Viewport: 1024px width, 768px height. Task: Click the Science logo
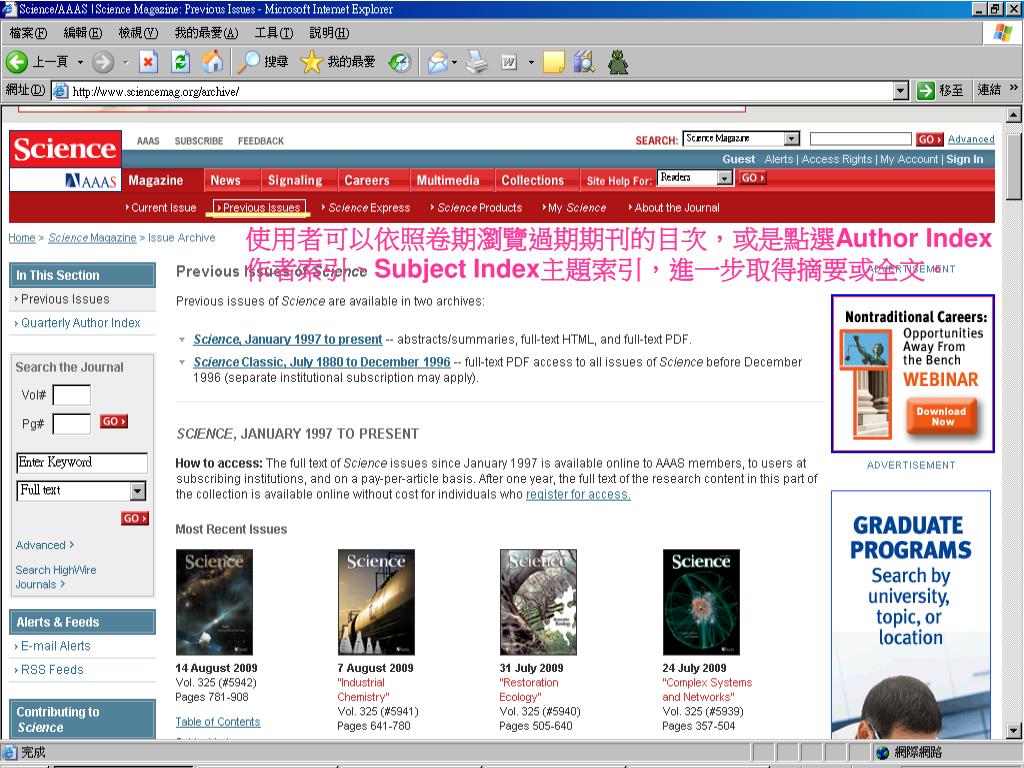click(65, 149)
